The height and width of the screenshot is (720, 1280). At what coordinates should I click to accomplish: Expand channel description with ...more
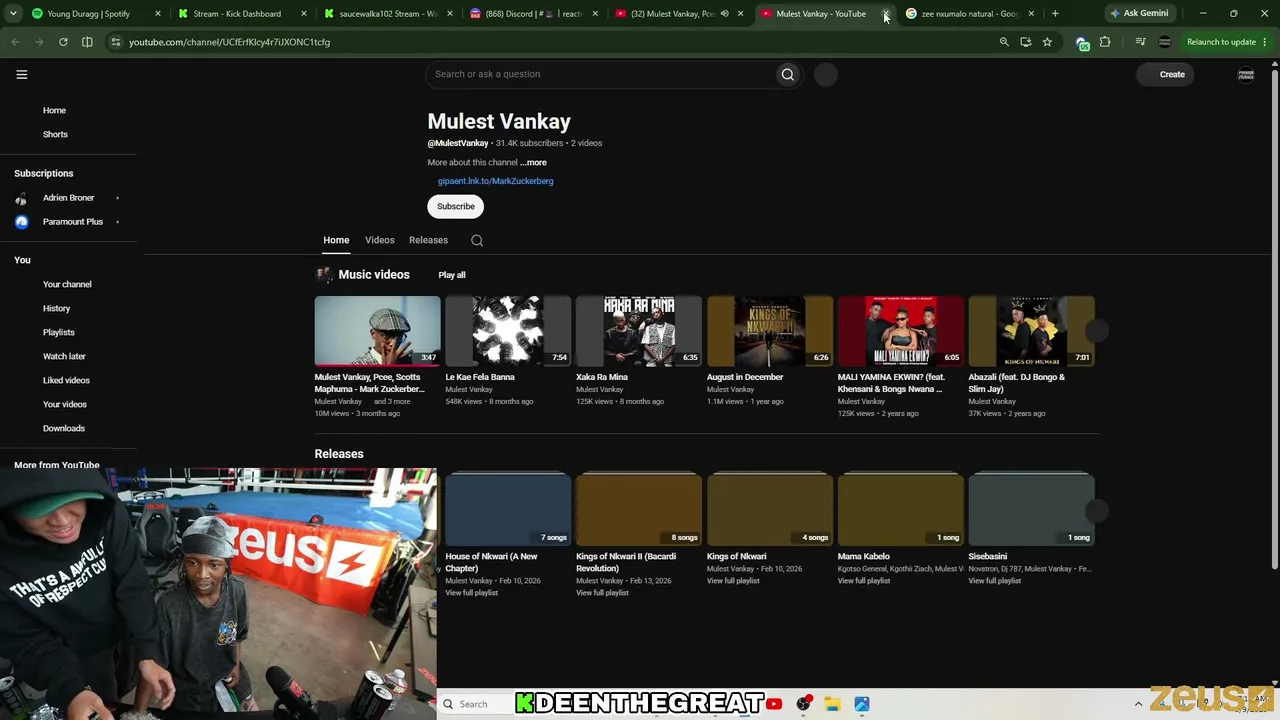coord(533,162)
